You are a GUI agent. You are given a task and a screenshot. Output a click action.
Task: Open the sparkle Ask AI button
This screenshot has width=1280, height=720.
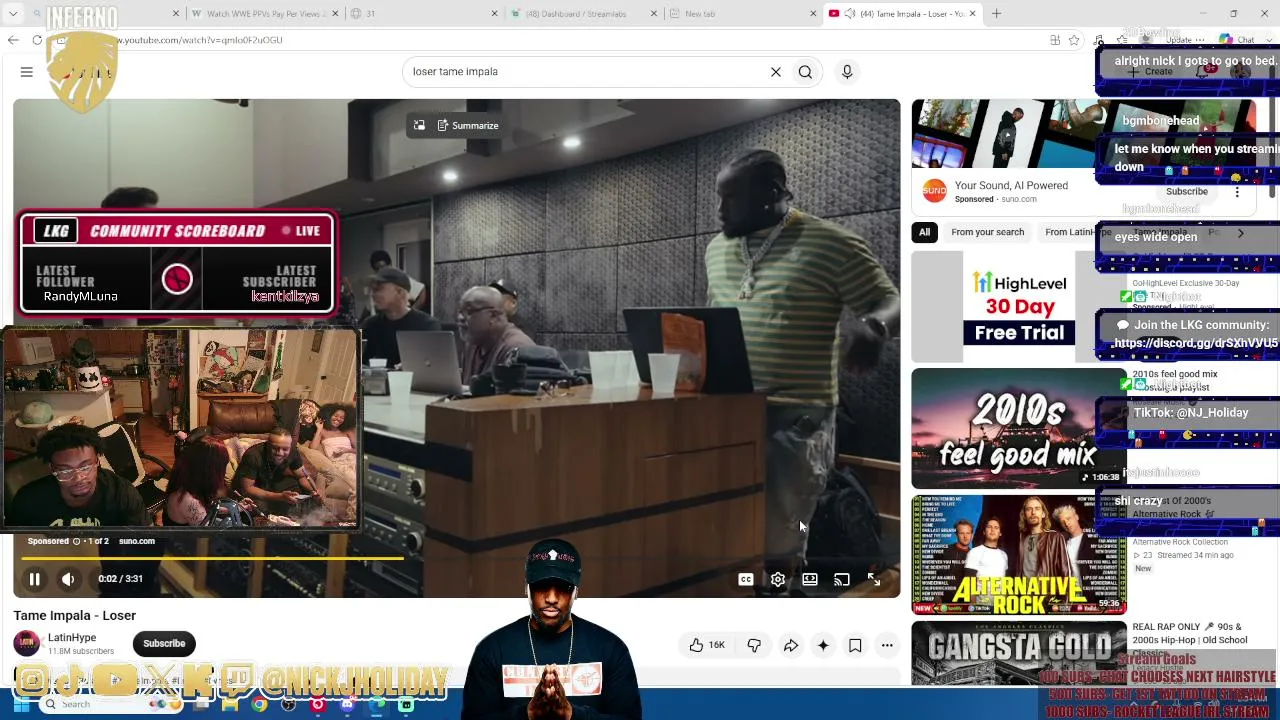click(823, 645)
